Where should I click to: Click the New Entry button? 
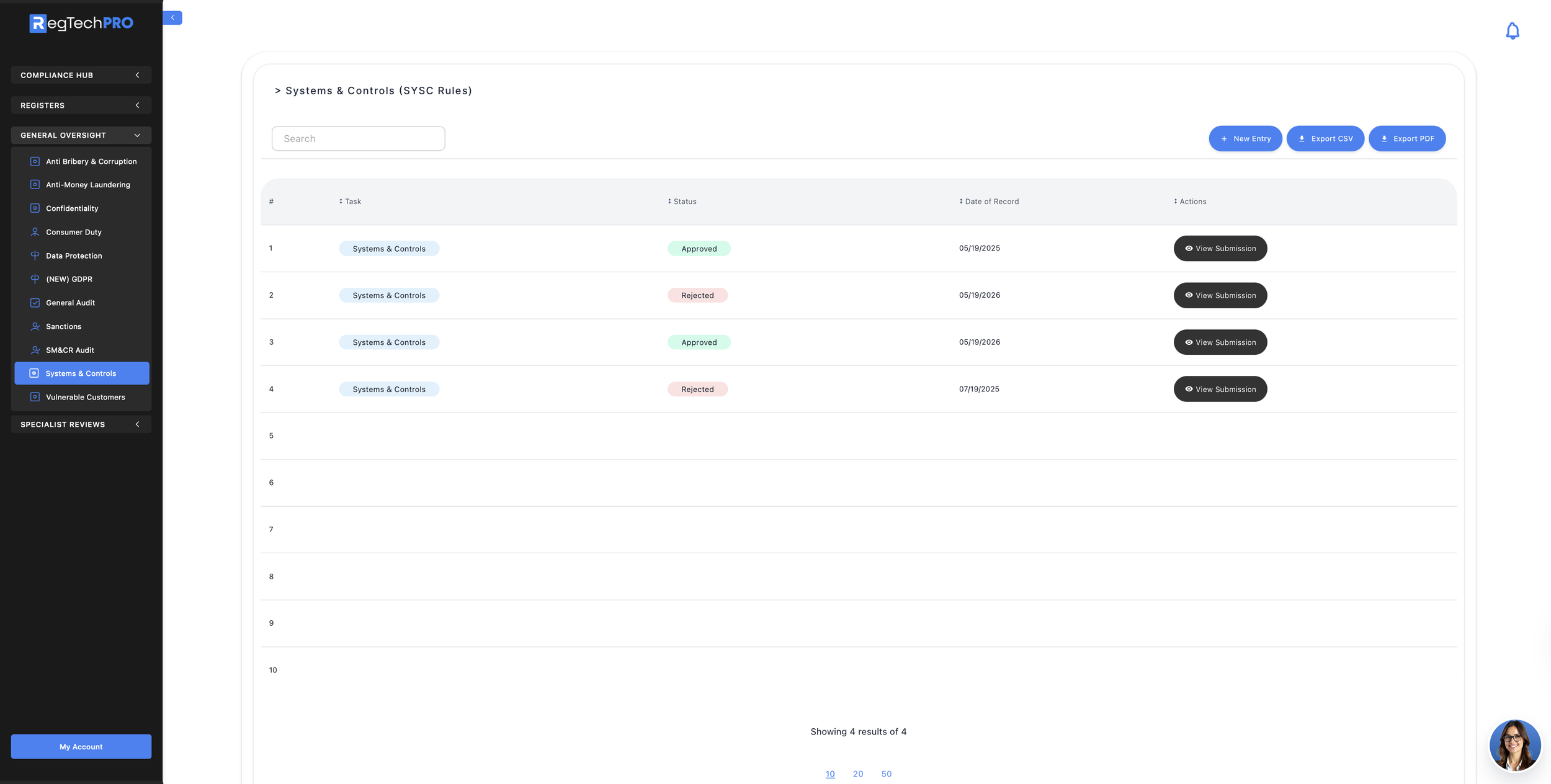(x=1245, y=138)
